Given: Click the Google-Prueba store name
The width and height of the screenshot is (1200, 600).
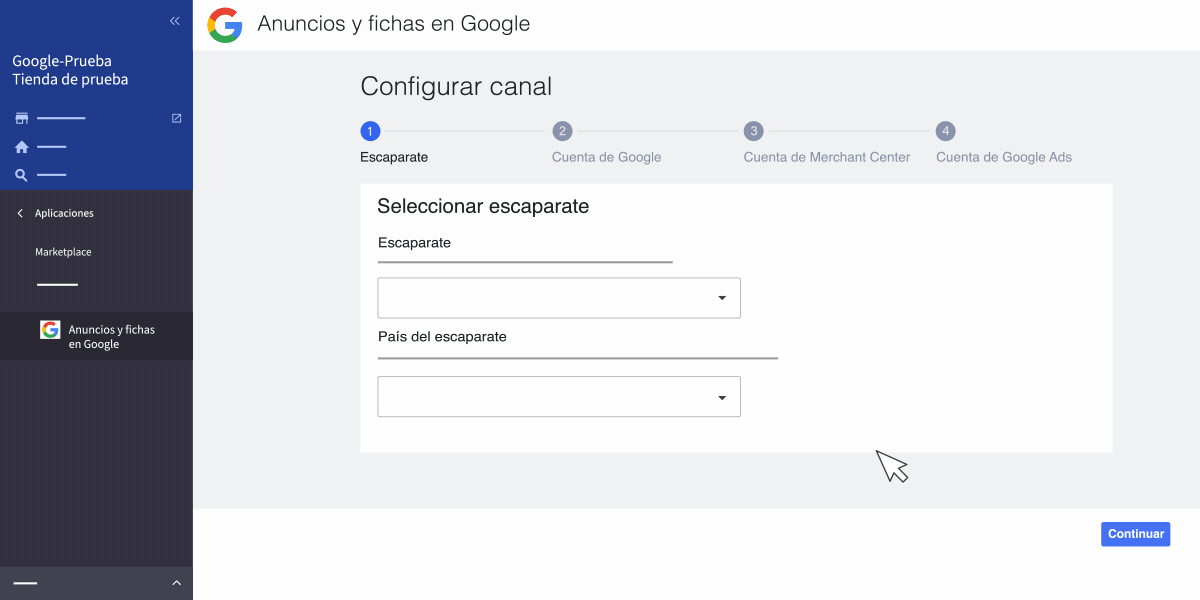Looking at the screenshot, I should tap(61, 60).
